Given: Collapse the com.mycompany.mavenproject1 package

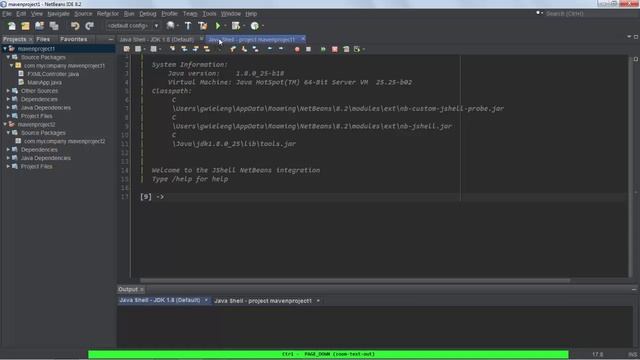Looking at the screenshot, I should click(x=11, y=65).
